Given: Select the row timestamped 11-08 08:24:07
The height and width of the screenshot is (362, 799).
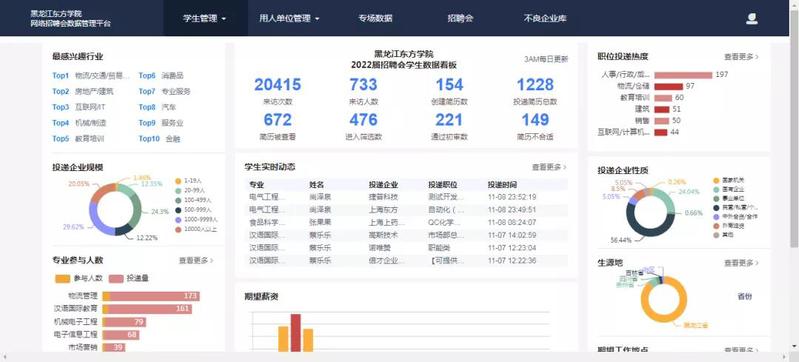Looking at the screenshot, I should [406, 222].
